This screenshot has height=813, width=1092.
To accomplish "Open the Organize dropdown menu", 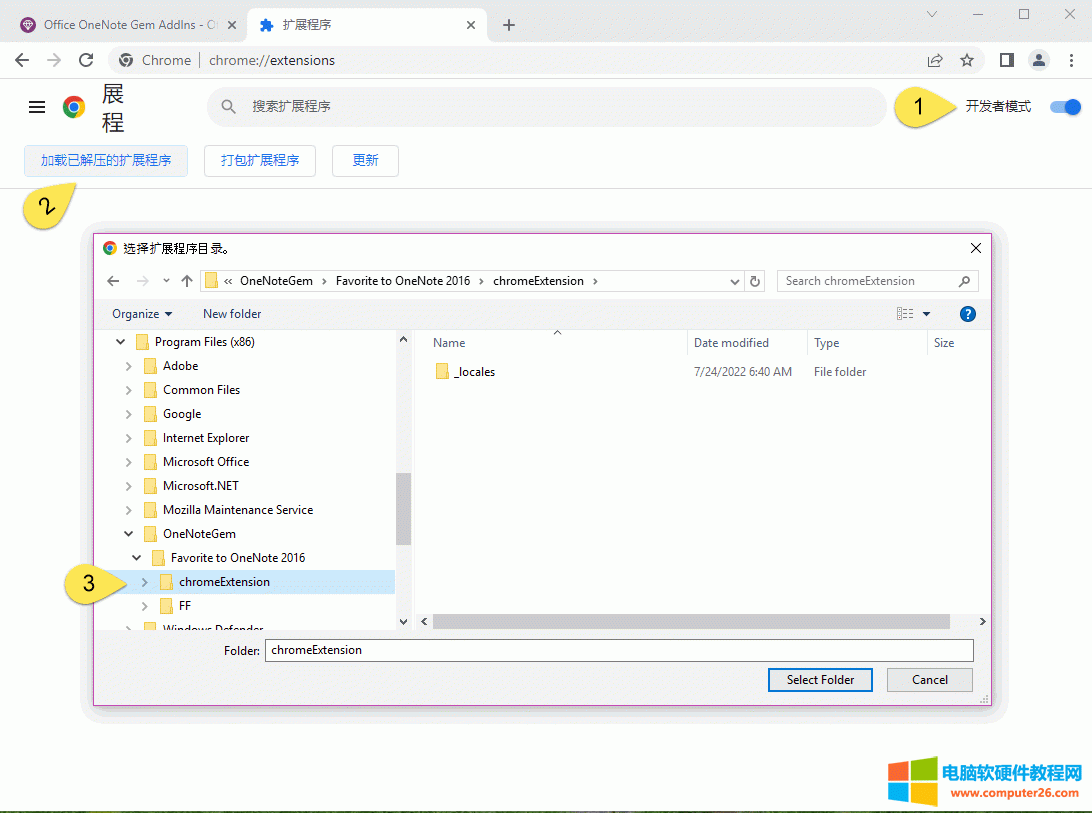I will click(x=142, y=314).
